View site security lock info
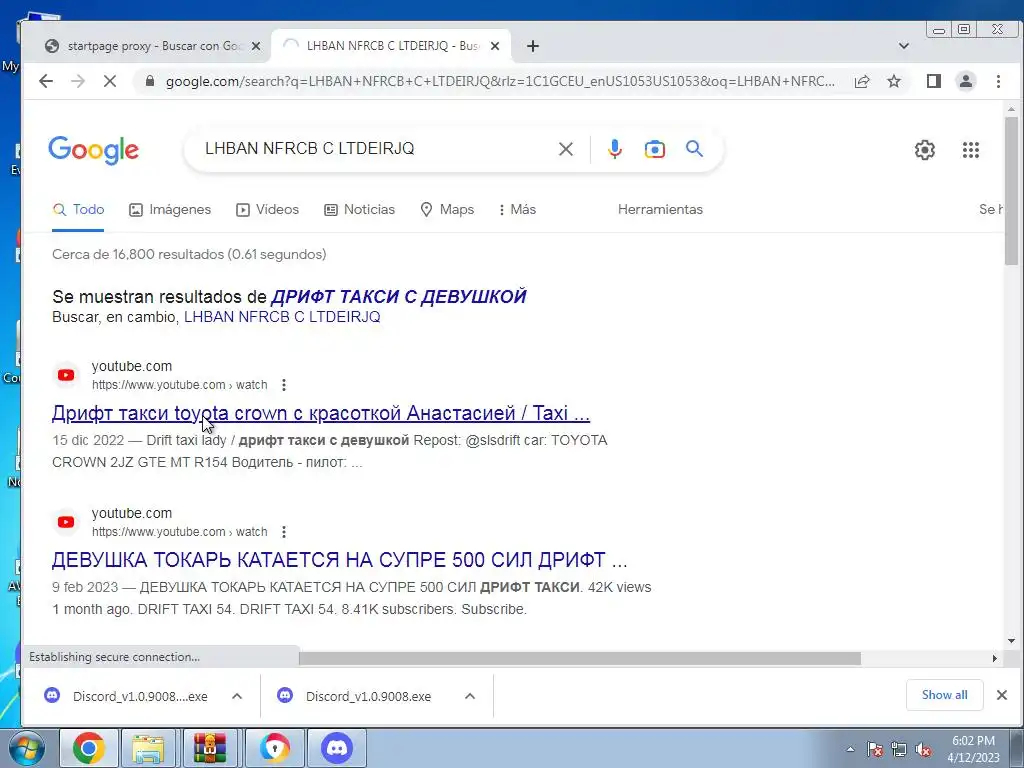 (150, 81)
